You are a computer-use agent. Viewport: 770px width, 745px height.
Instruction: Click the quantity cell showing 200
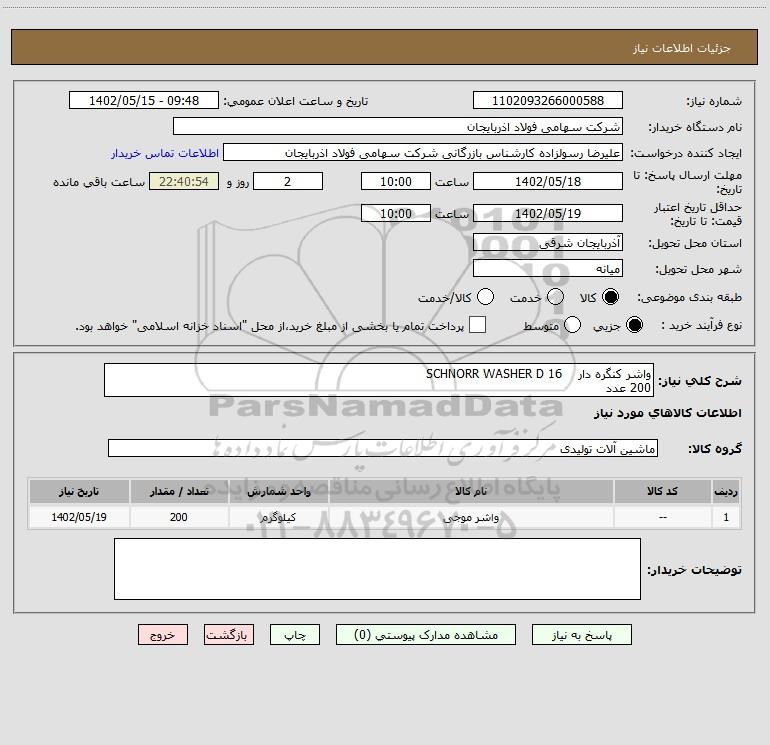click(x=179, y=517)
